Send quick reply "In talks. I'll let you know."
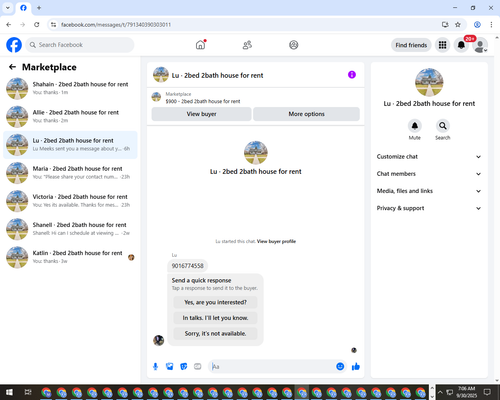 pos(215,318)
